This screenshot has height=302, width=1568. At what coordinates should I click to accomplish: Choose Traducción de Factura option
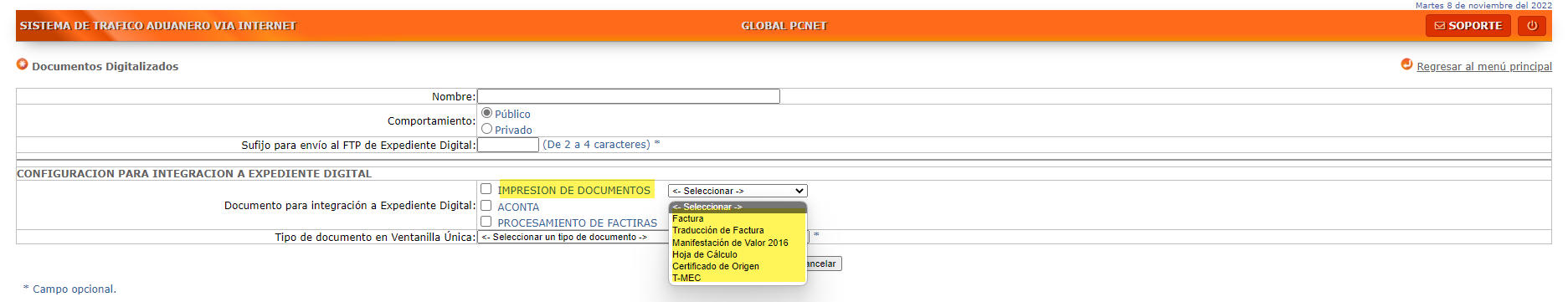(x=738, y=230)
